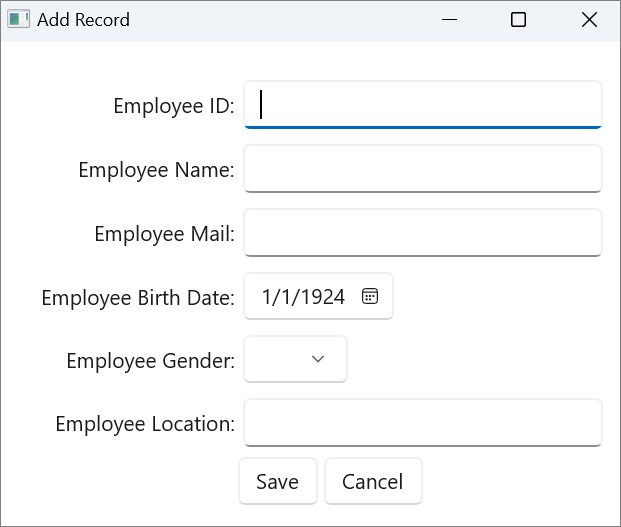Click the "Employee Gender:" label
621x527 pixels.
(150, 361)
